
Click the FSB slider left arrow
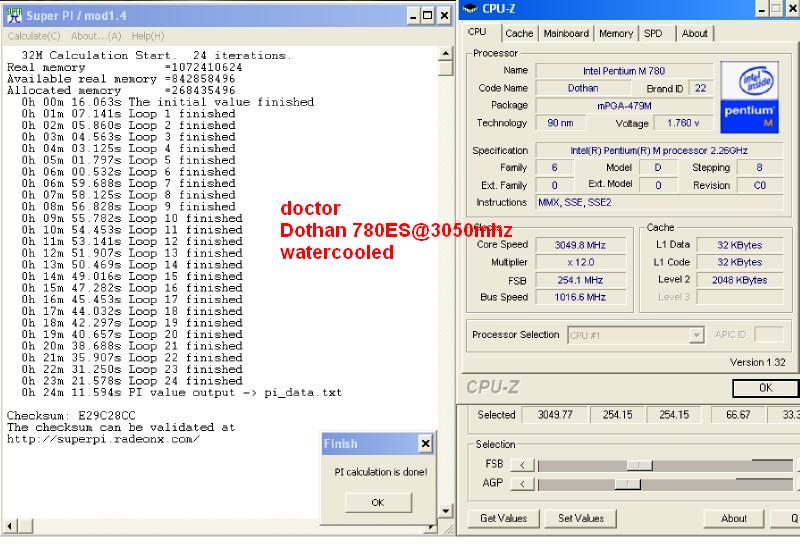522,465
